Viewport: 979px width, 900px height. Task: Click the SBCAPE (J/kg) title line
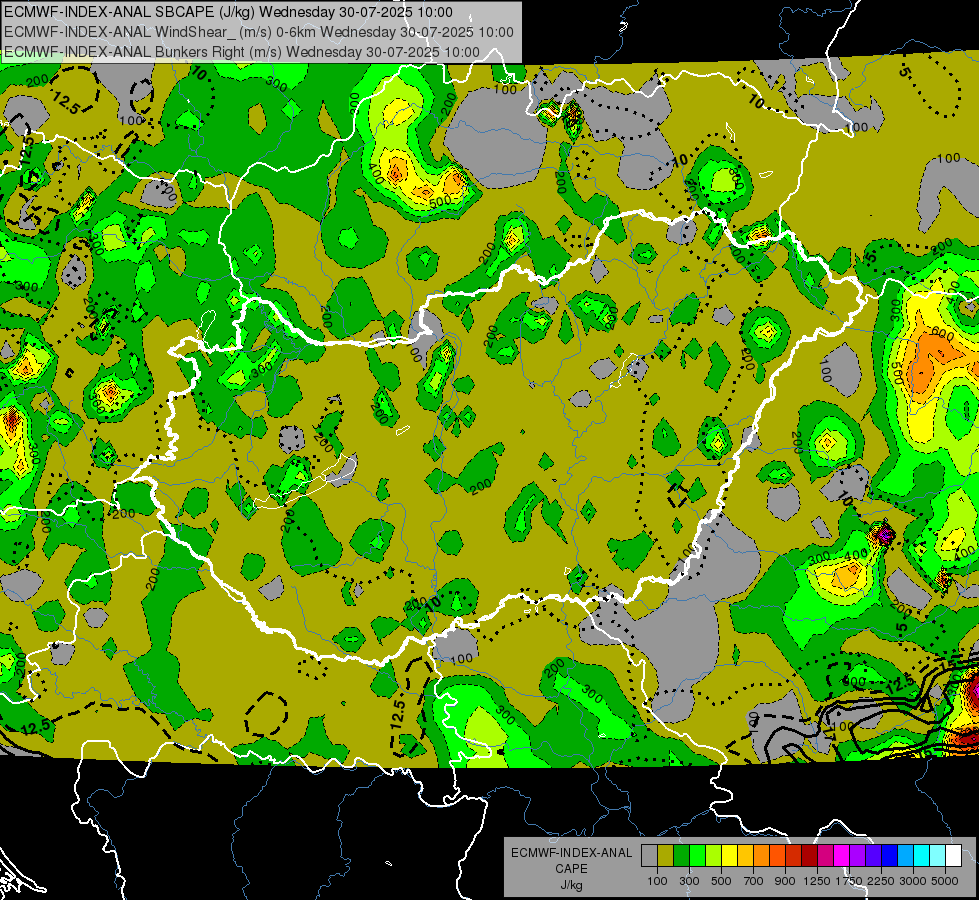(228, 12)
